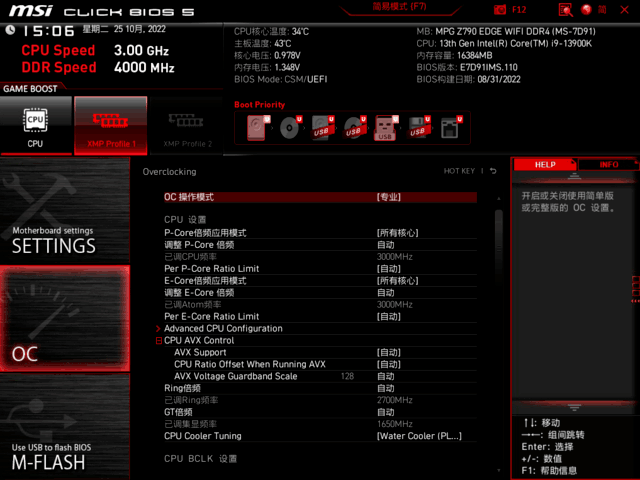Click the settings list vertical scrollbar

pos(499,300)
